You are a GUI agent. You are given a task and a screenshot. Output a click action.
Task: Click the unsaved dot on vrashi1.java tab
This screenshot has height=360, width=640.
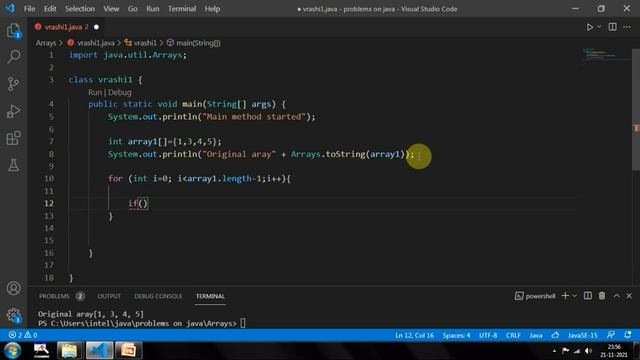[x=96, y=27]
